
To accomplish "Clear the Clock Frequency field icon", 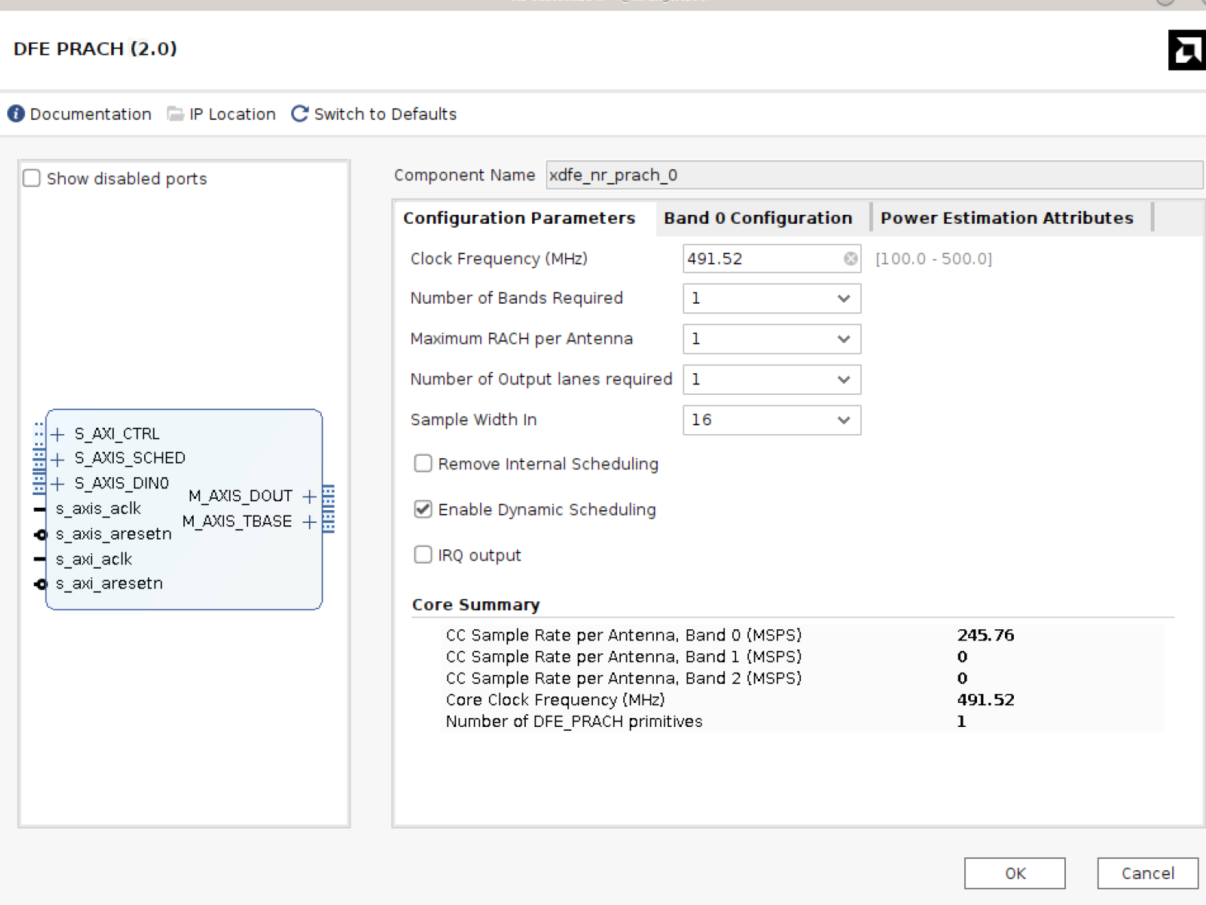I will point(850,259).
